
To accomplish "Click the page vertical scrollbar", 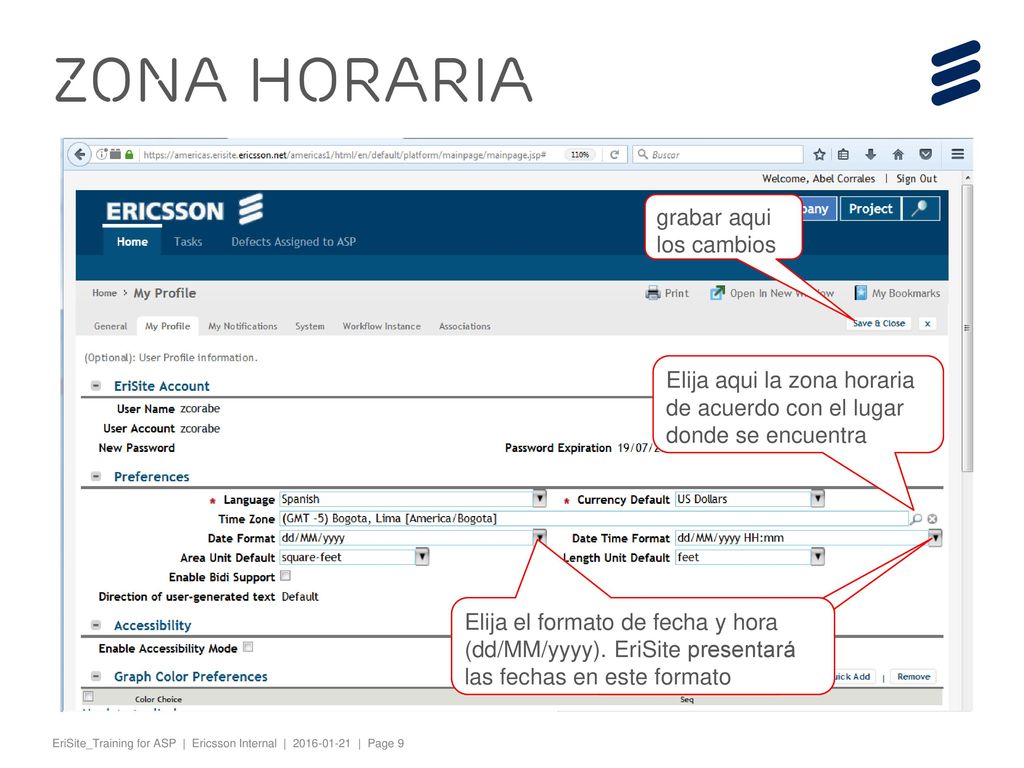I will pyautogui.click(x=967, y=327).
